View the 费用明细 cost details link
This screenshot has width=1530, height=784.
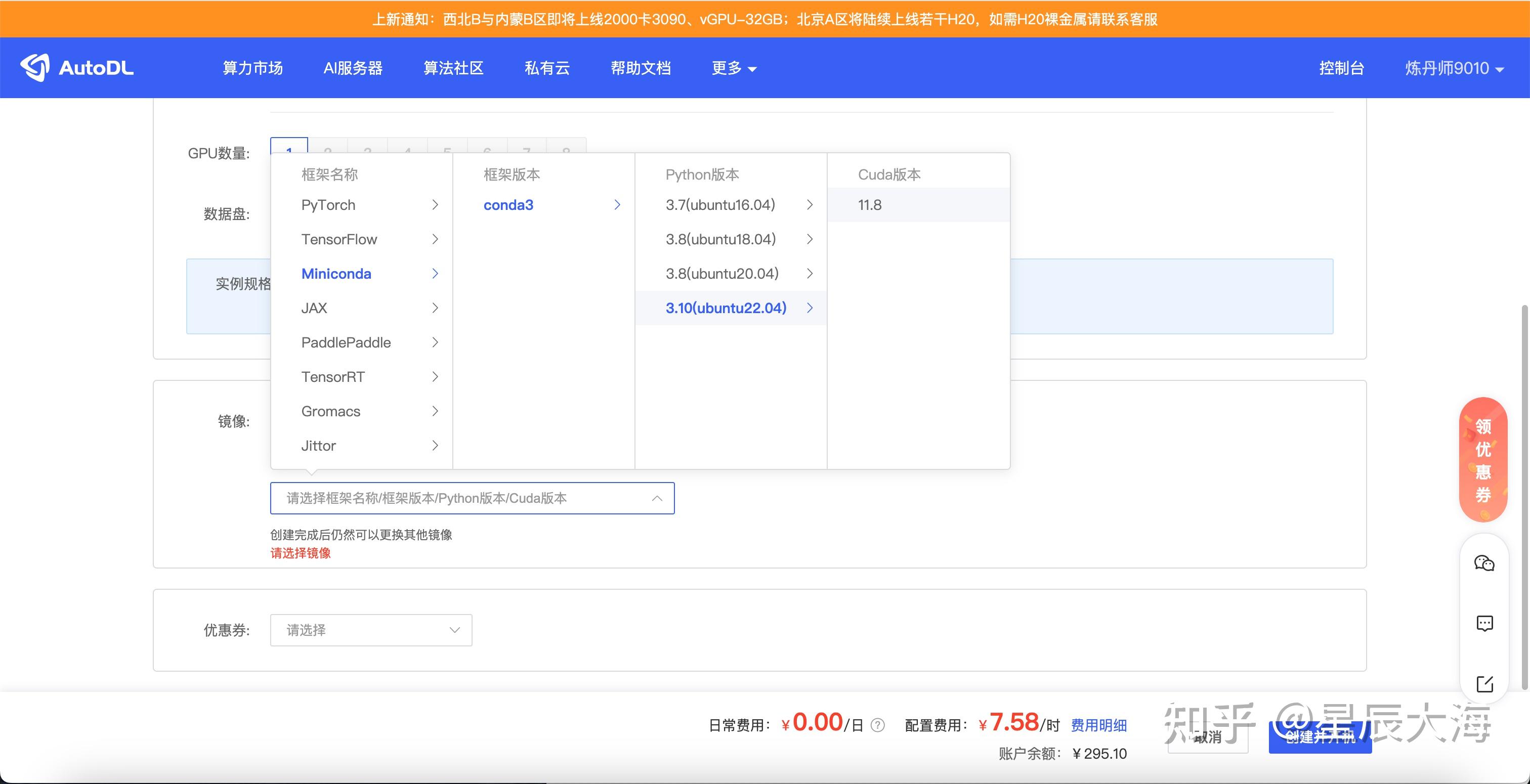coord(1098,725)
